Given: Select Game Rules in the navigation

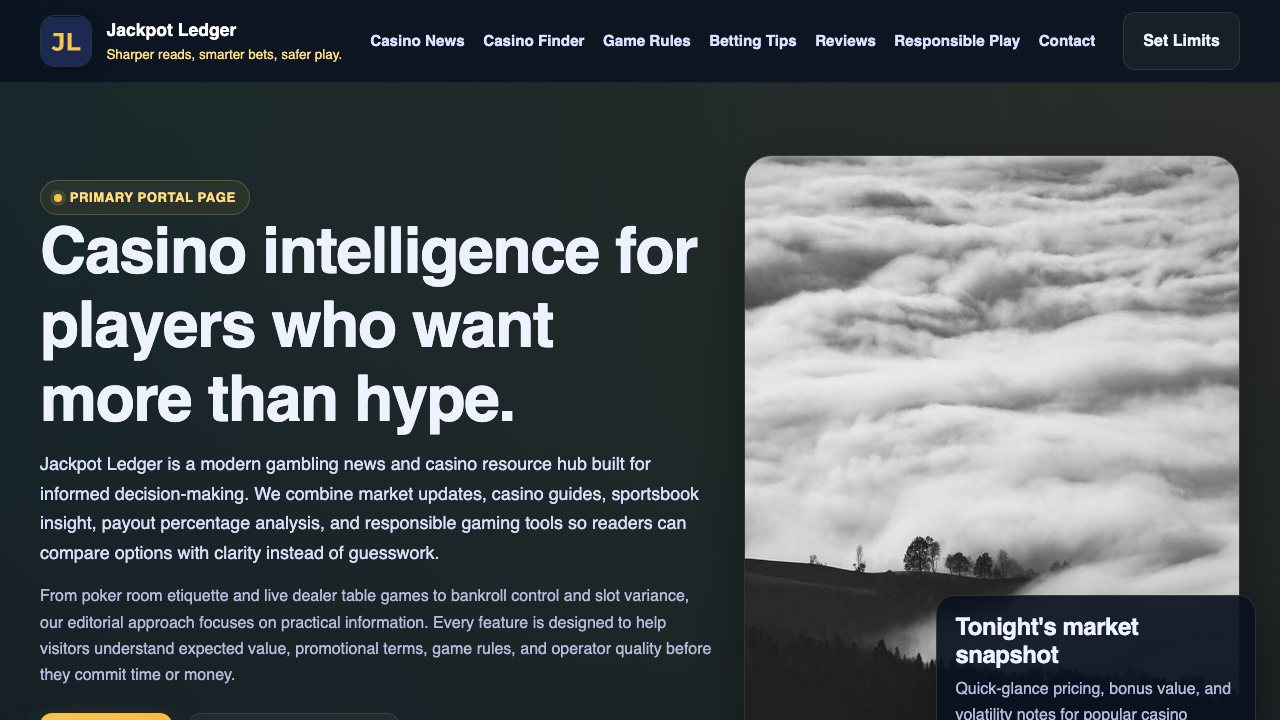Looking at the screenshot, I should tap(646, 41).
